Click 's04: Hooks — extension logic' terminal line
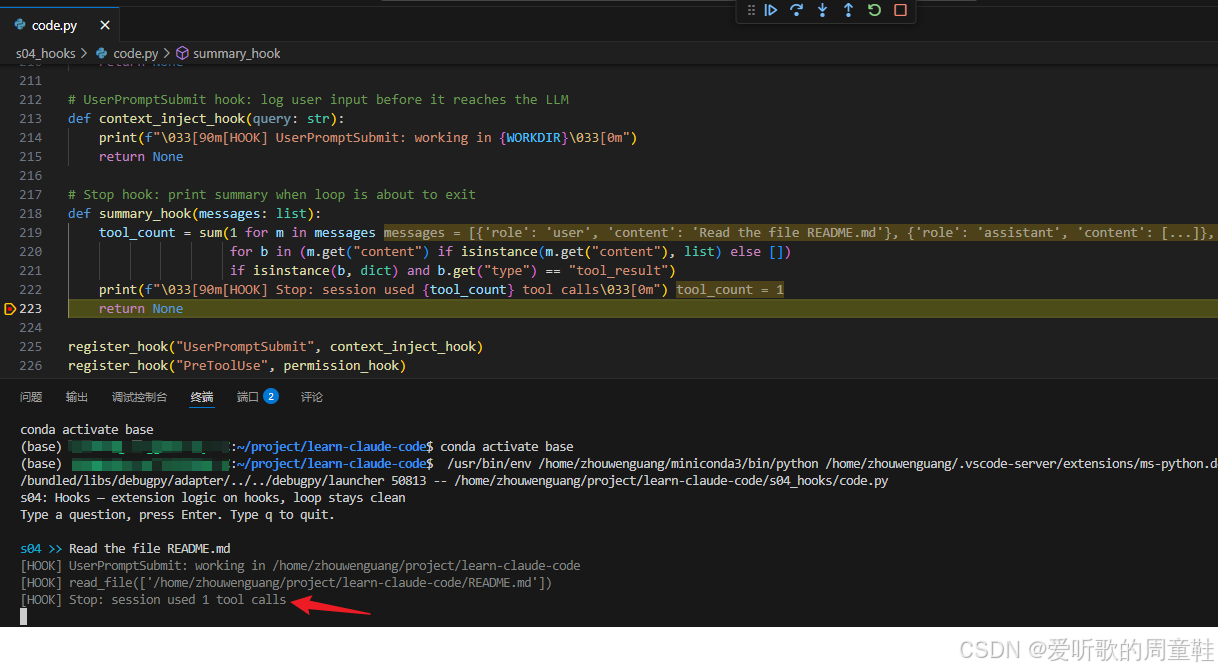1218x669 pixels. tap(213, 497)
